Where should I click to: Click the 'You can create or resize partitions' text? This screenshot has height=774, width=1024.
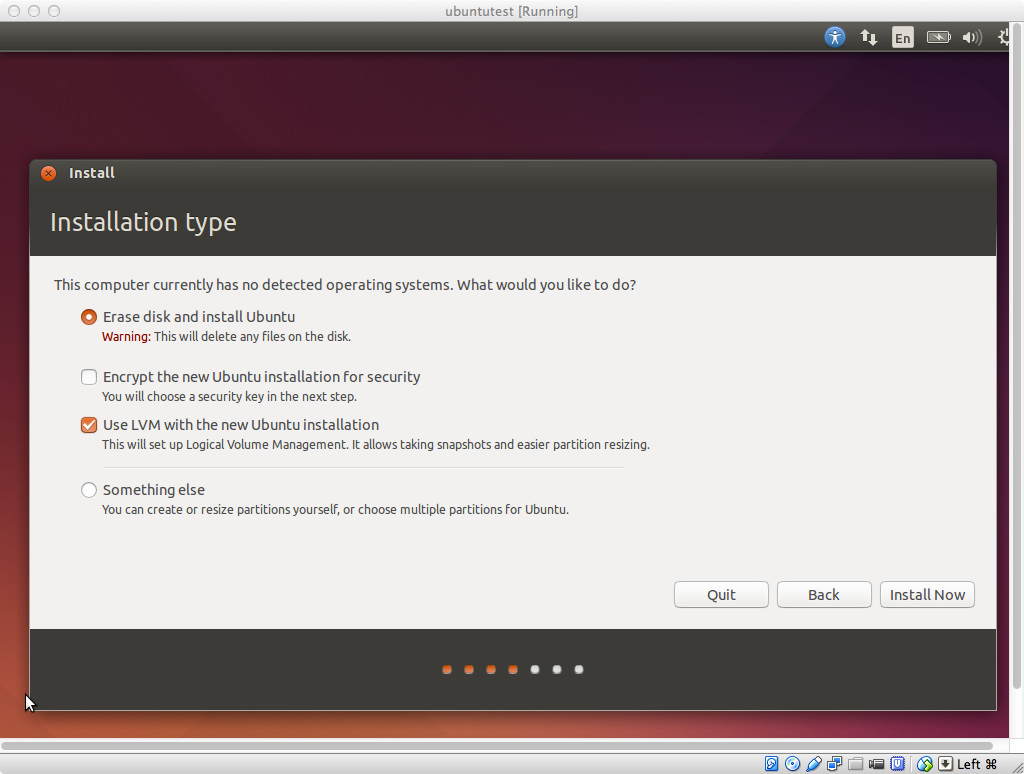(x=335, y=509)
